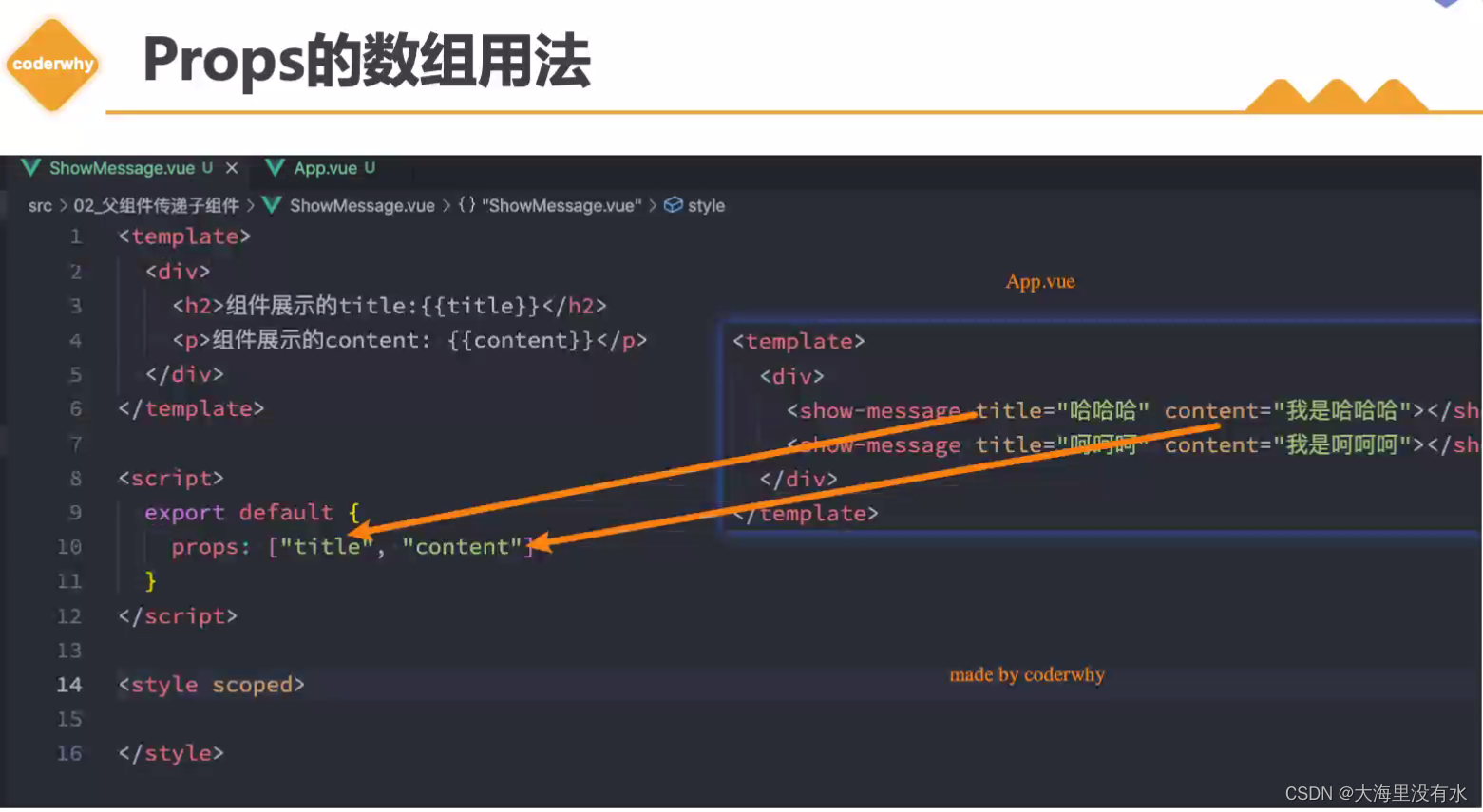Click the p line showing {{content}}

pyautogui.click(x=409, y=340)
